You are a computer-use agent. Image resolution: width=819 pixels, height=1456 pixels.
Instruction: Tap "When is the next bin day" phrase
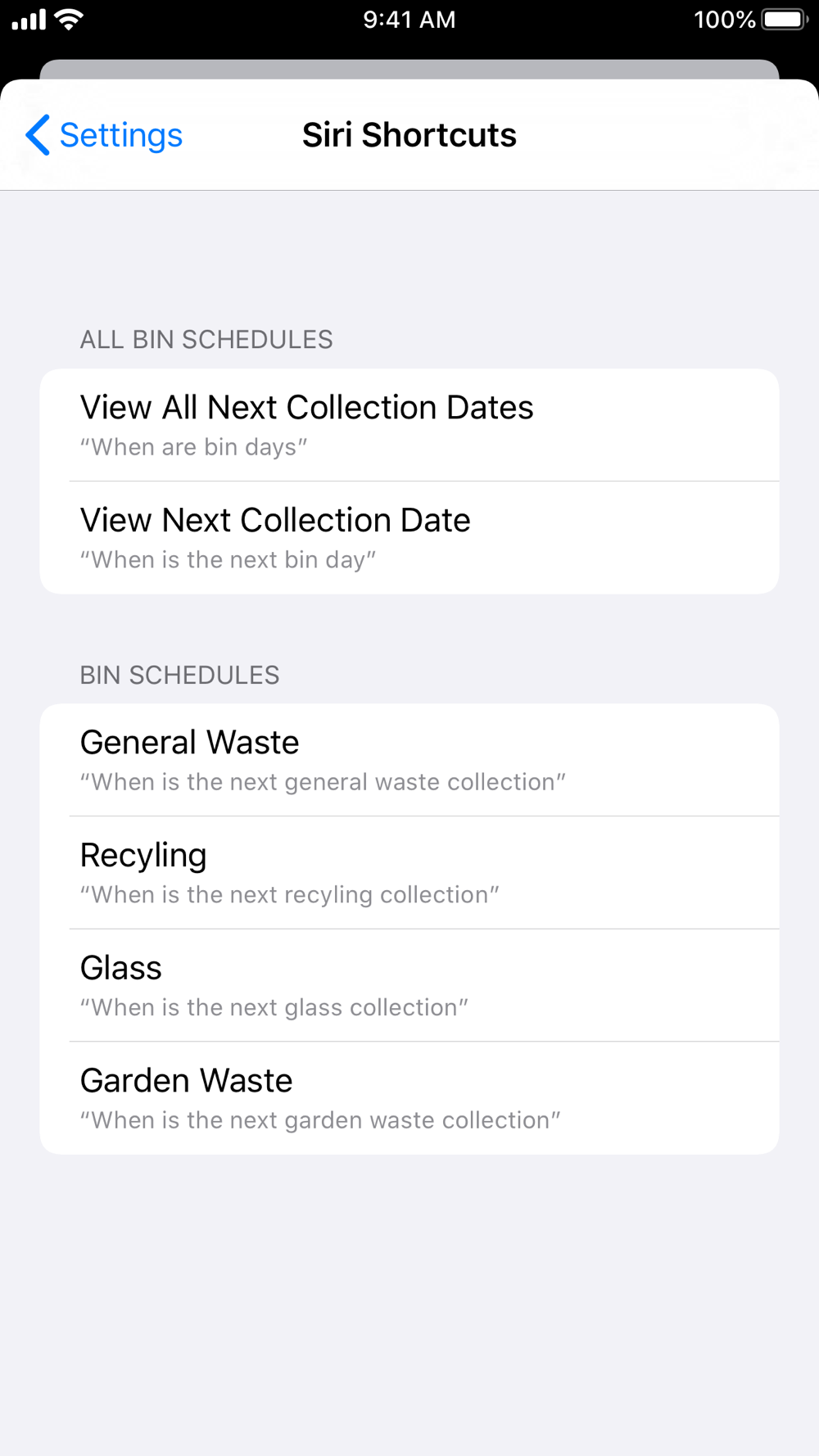[x=228, y=560]
